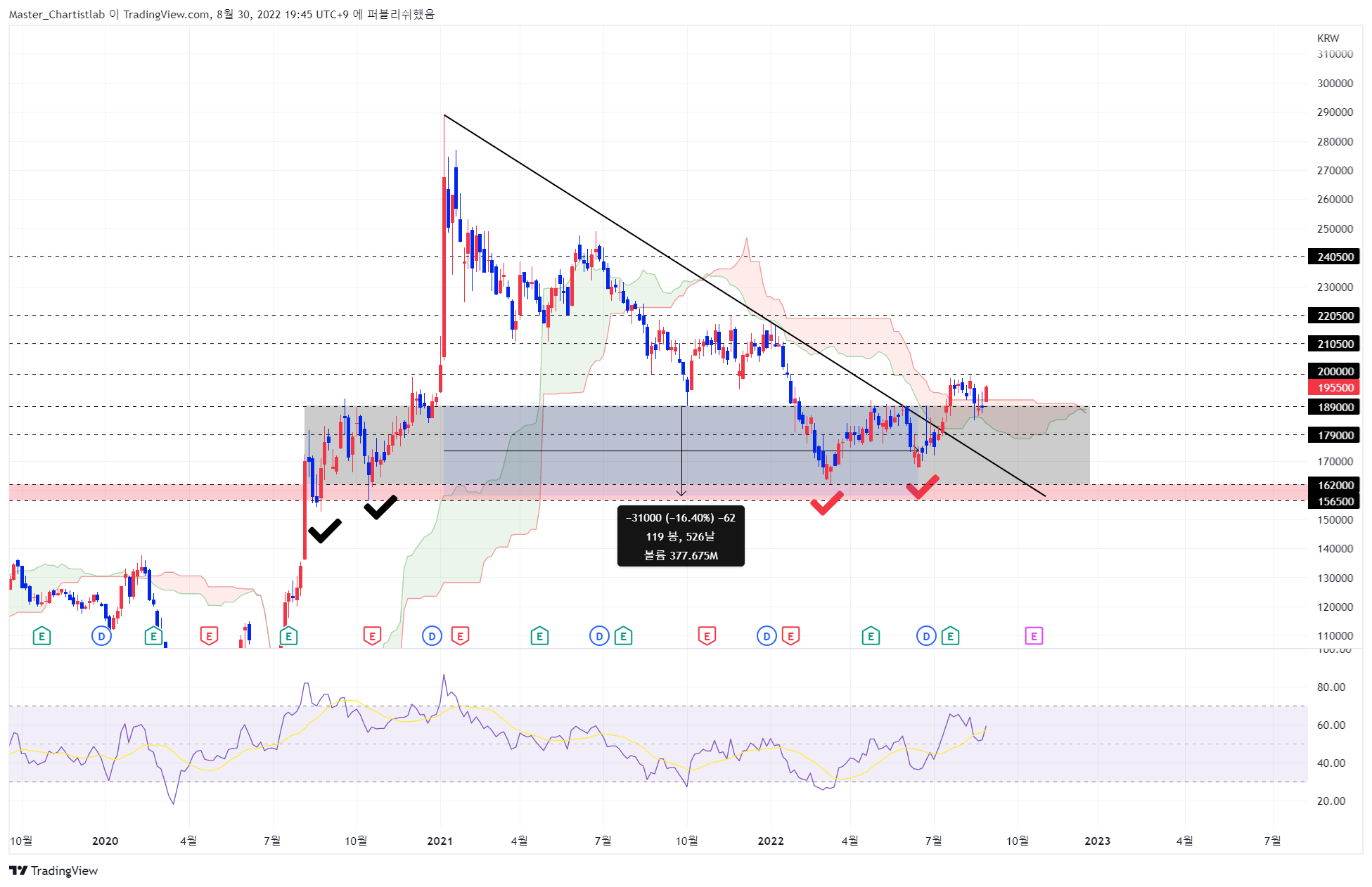Image resolution: width=1372 pixels, height=887 pixels.
Task: Select the 220500 price level label
Action: [x=1334, y=316]
